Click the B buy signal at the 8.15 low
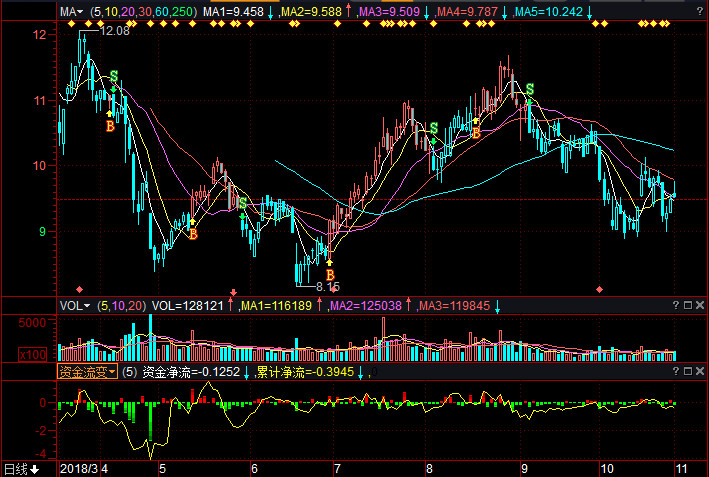 tap(330, 274)
